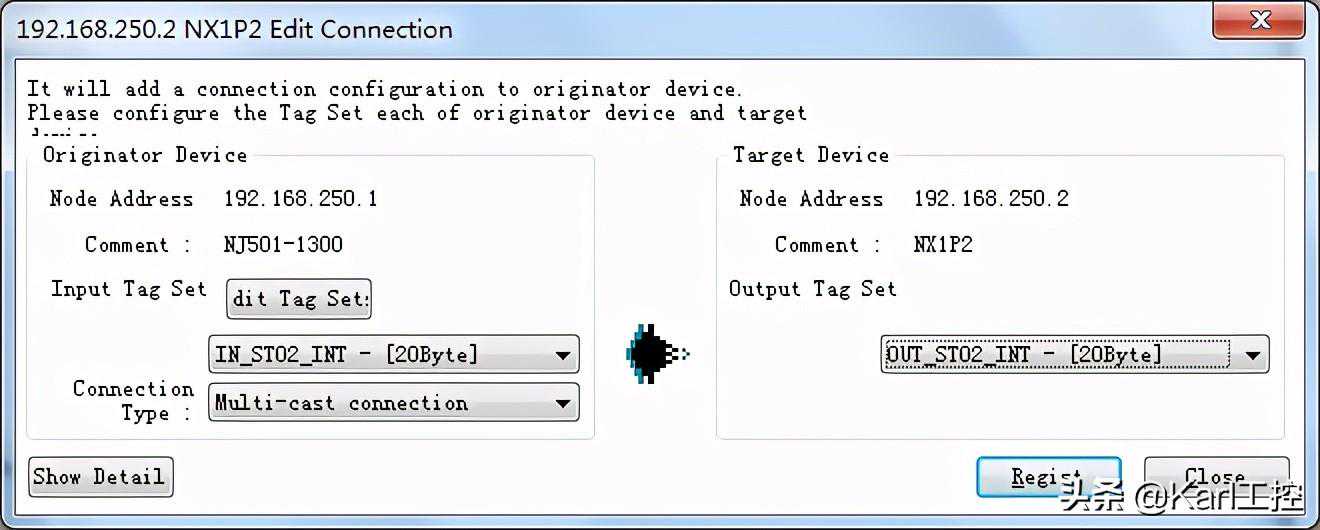This screenshot has height=530, width=1320.
Task: Click the Regist button
Action: (x=1048, y=477)
